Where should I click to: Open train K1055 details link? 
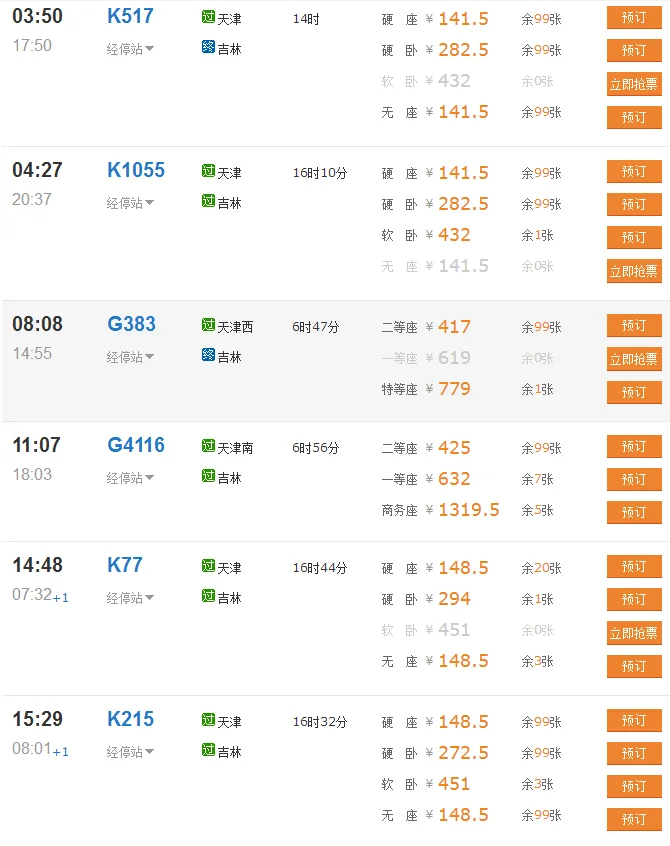coord(136,170)
